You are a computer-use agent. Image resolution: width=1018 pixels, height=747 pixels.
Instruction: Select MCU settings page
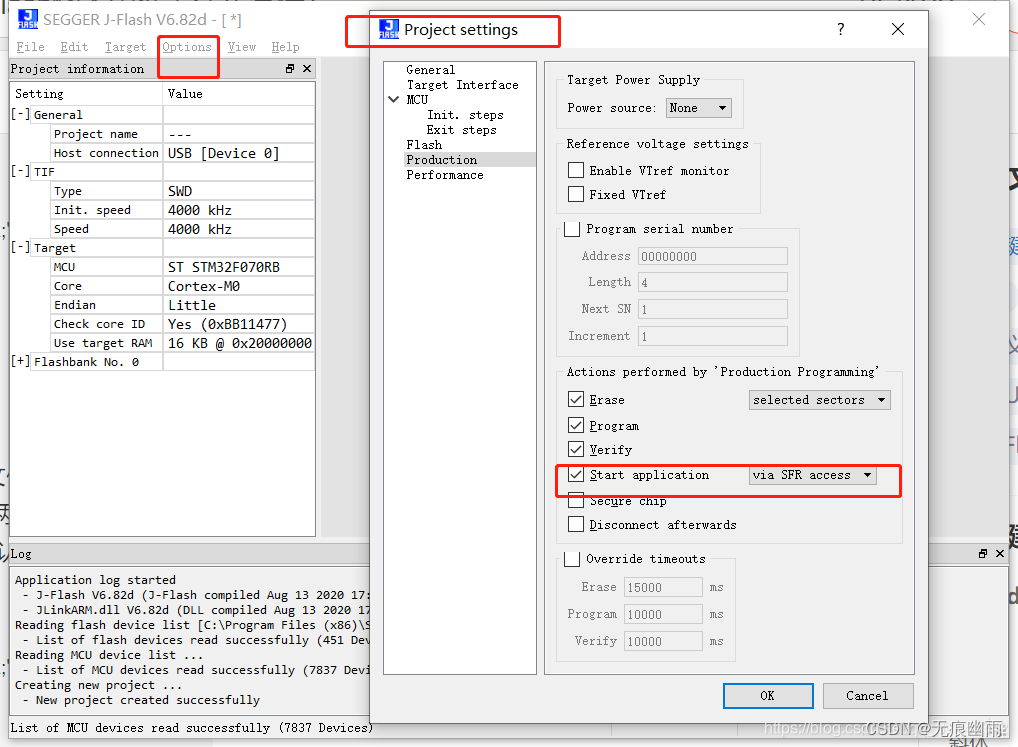[417, 100]
